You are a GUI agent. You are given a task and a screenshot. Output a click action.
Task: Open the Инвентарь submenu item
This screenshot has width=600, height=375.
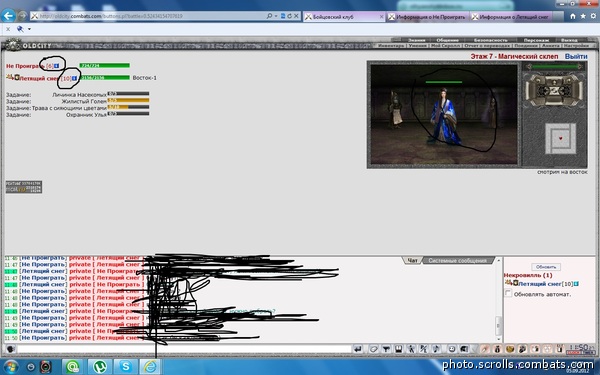(x=391, y=46)
